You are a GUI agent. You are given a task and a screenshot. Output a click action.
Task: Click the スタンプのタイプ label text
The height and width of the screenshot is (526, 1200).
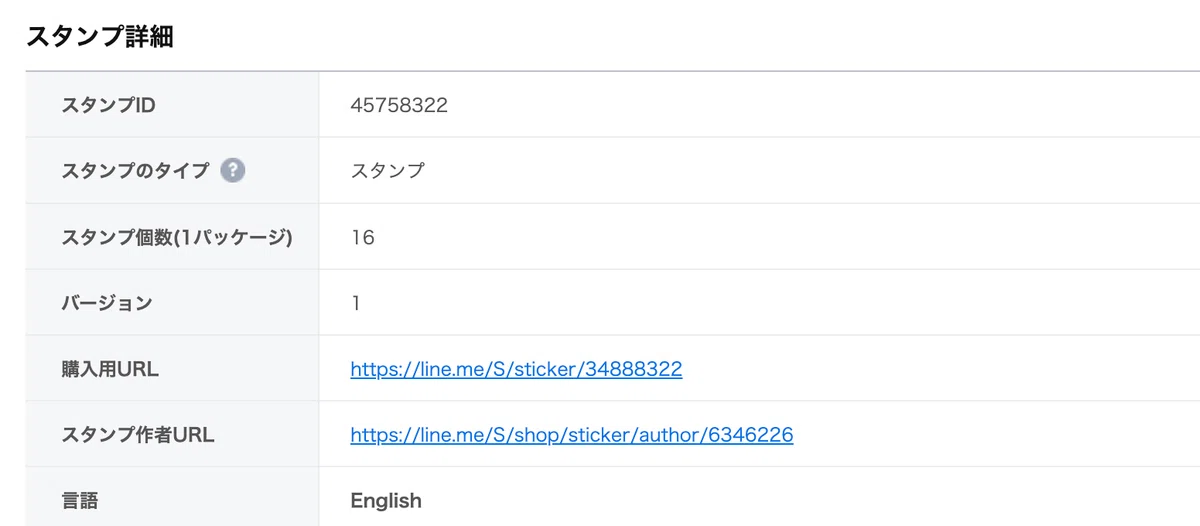[136, 171]
